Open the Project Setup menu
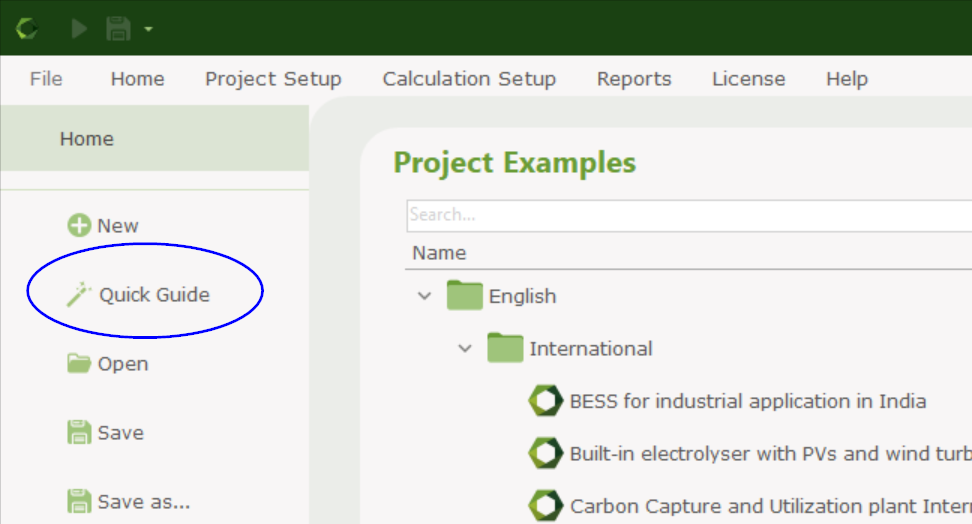972x524 pixels. point(273,79)
